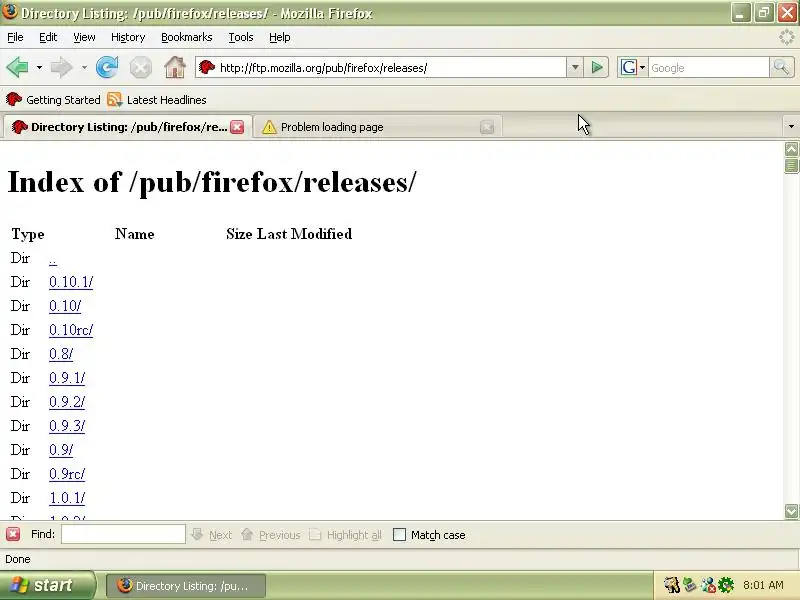Toggle the Highlight all option

345,535
